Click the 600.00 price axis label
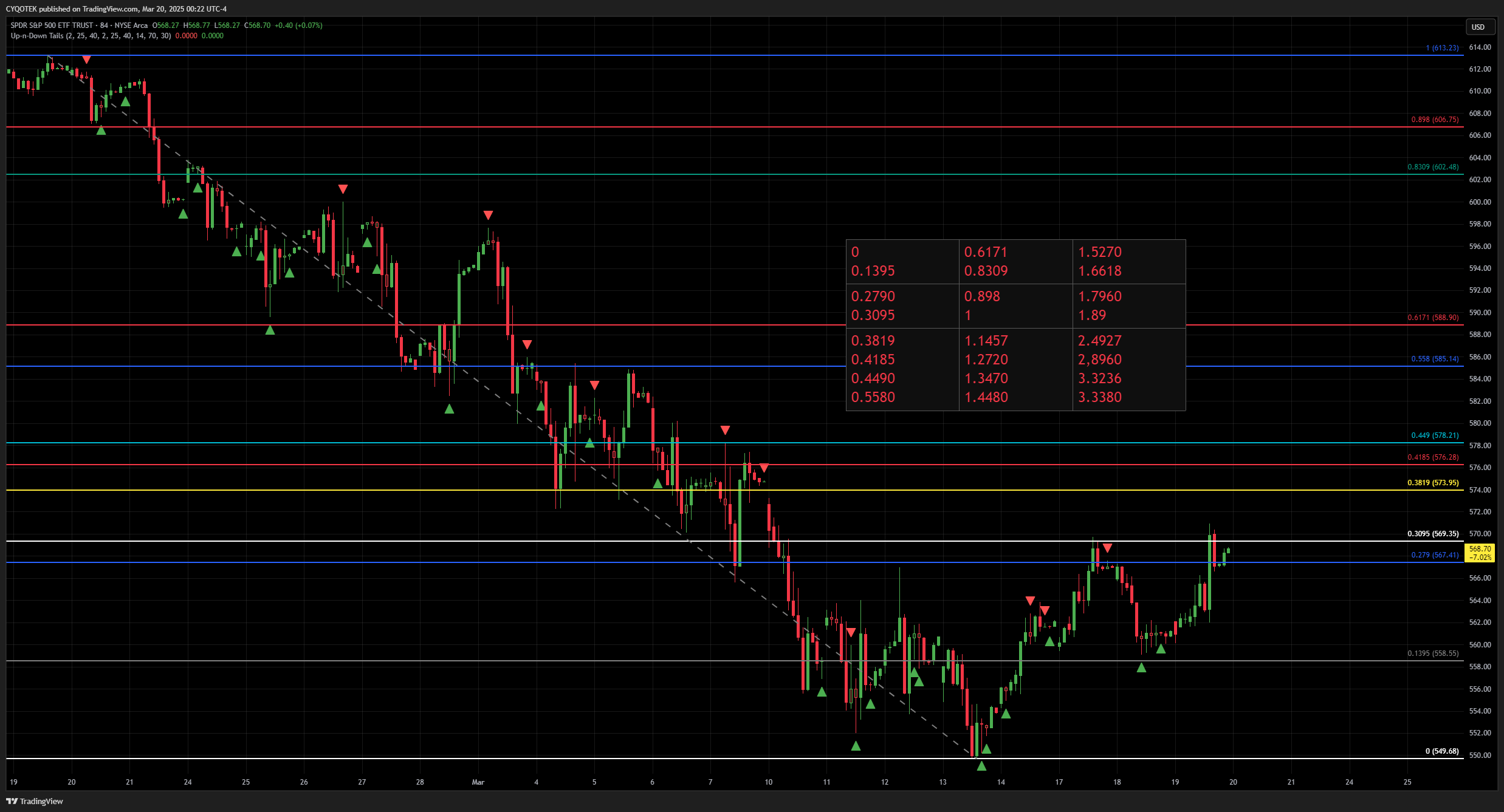Image resolution: width=1504 pixels, height=812 pixels. click(x=1480, y=202)
